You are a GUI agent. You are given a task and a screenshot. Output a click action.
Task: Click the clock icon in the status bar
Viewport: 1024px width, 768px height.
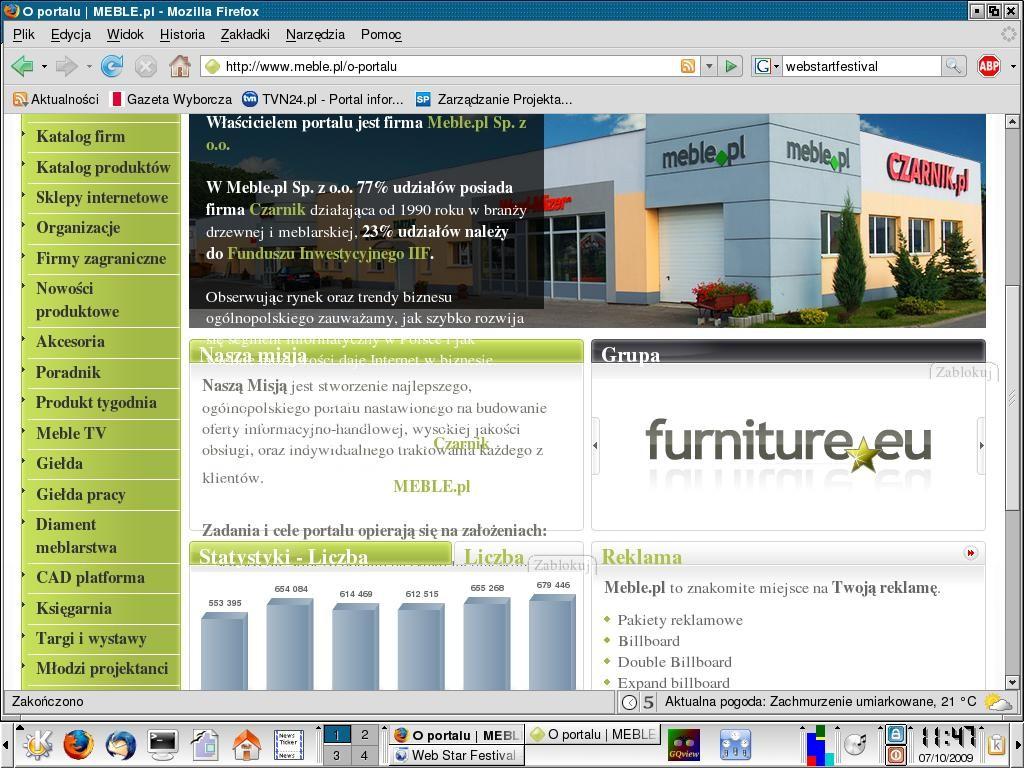(x=630, y=702)
